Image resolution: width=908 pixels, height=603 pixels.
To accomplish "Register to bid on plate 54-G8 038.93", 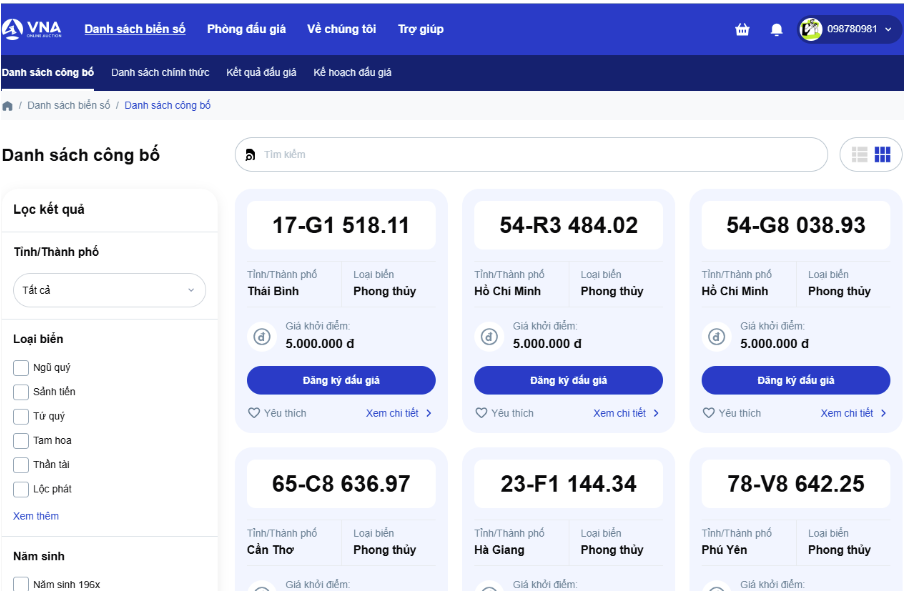I will (796, 381).
